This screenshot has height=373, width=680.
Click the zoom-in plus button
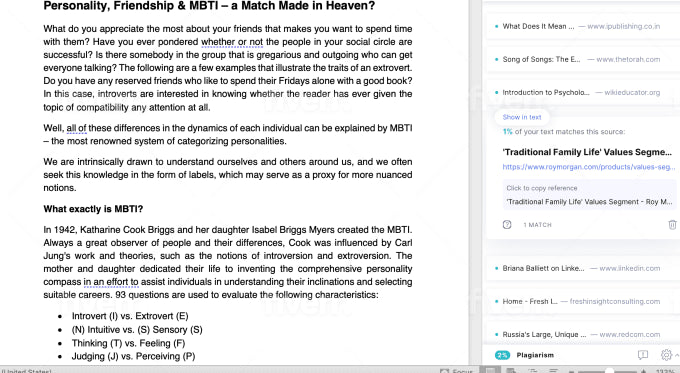[x=644, y=371]
